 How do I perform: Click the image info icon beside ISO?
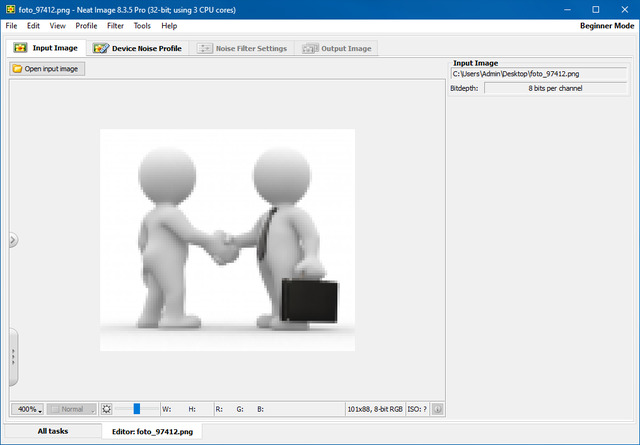pyautogui.click(x=437, y=409)
